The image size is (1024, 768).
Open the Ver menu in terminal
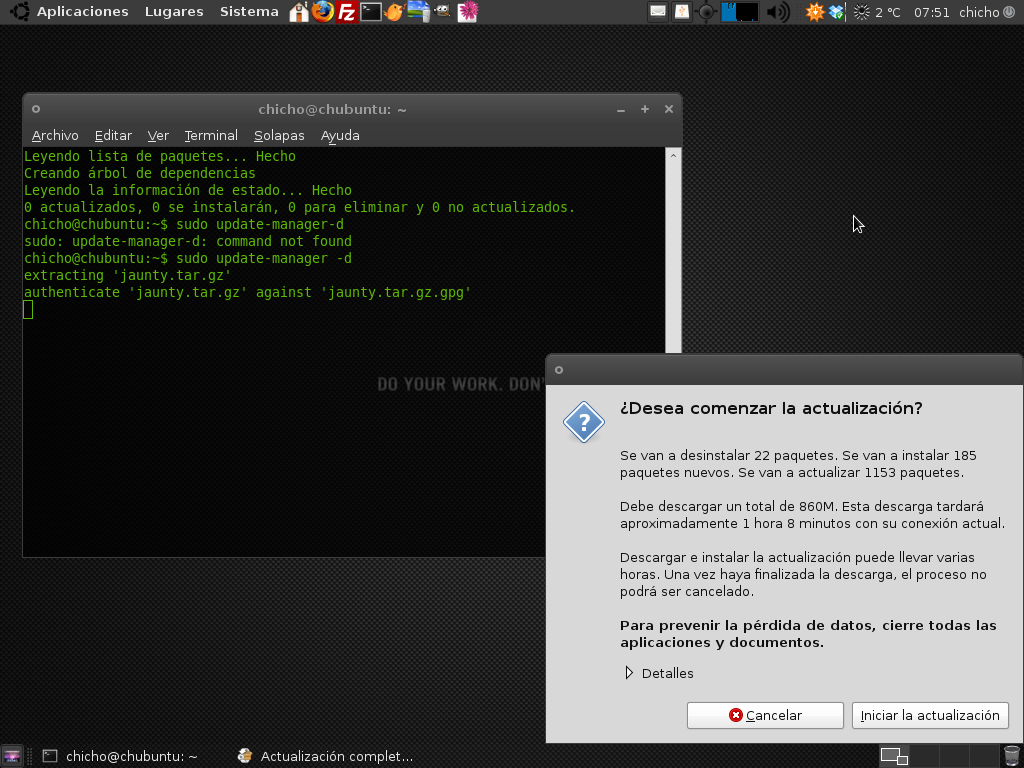158,136
